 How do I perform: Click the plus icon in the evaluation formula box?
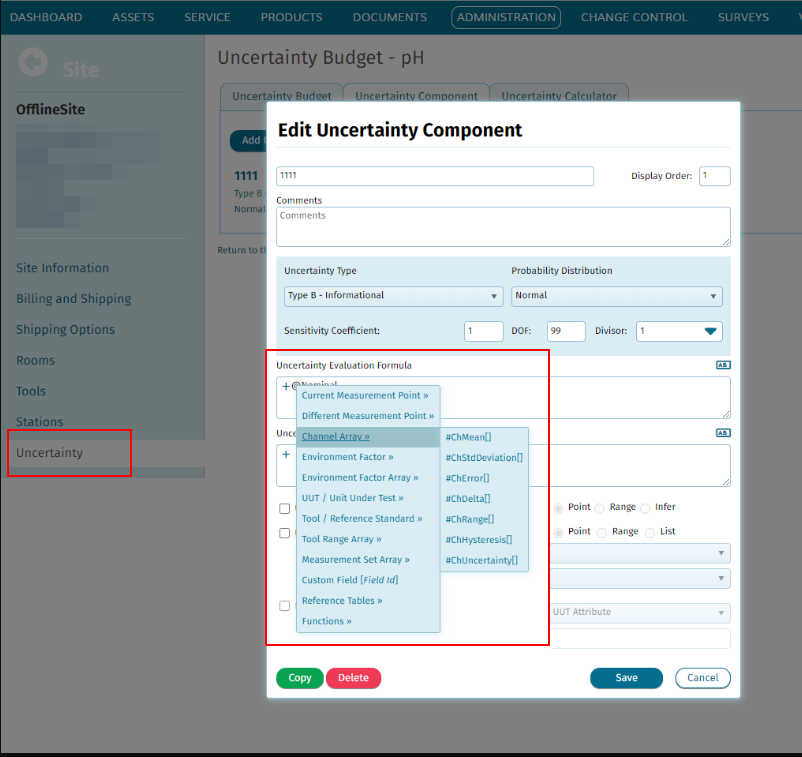[x=286, y=386]
